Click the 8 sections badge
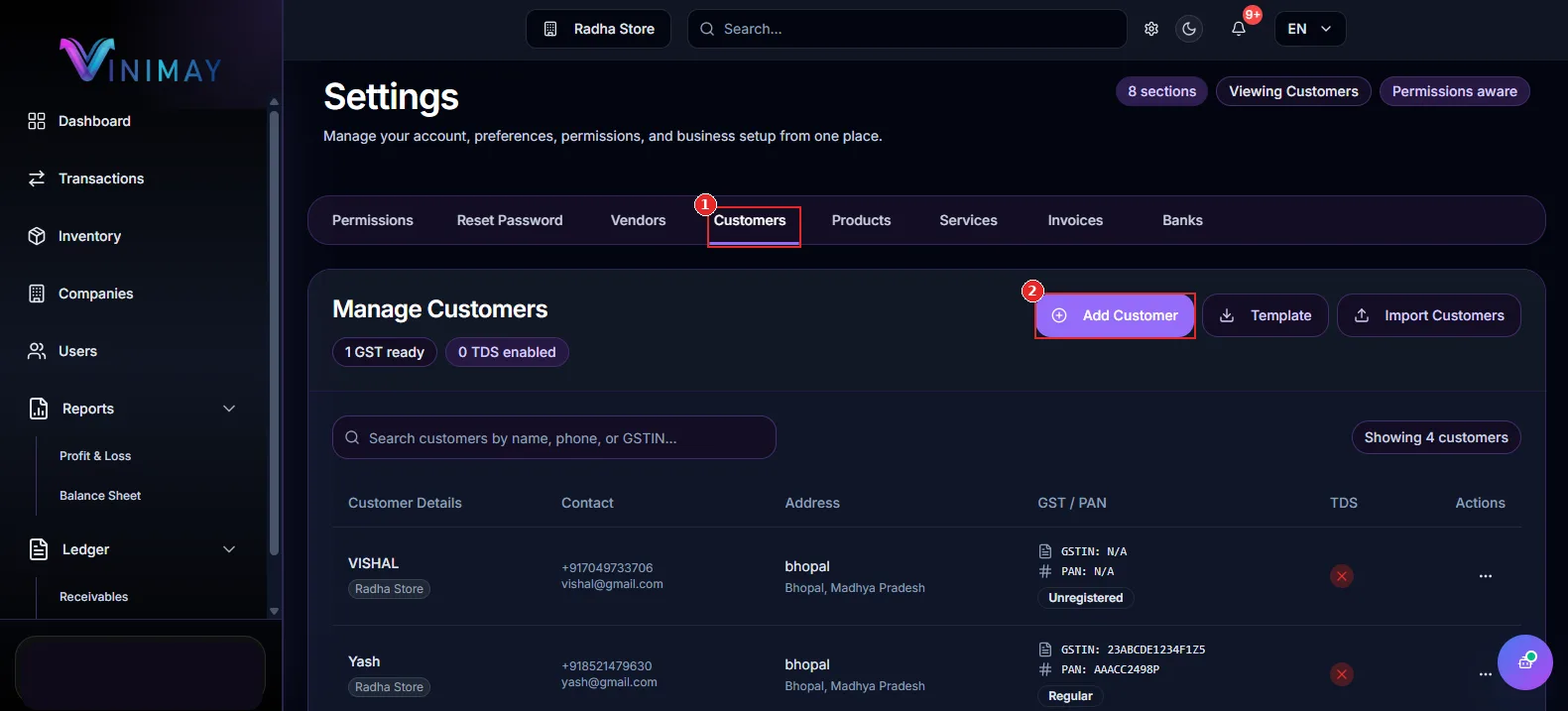This screenshot has height=711, width=1568. tap(1161, 91)
